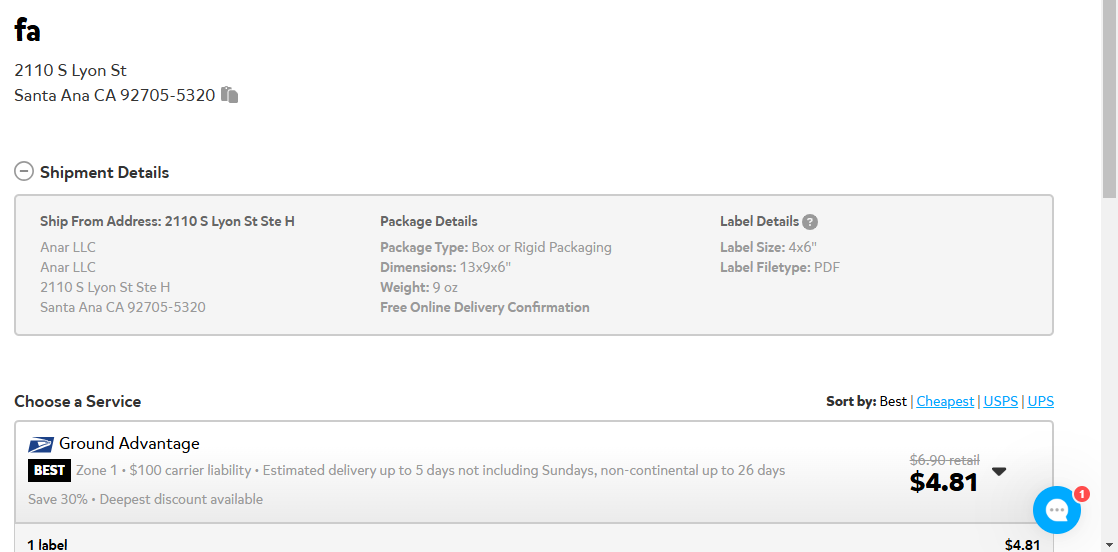Image resolution: width=1118 pixels, height=552 pixels.
Task: Sort services by Cheapest
Action: point(945,402)
